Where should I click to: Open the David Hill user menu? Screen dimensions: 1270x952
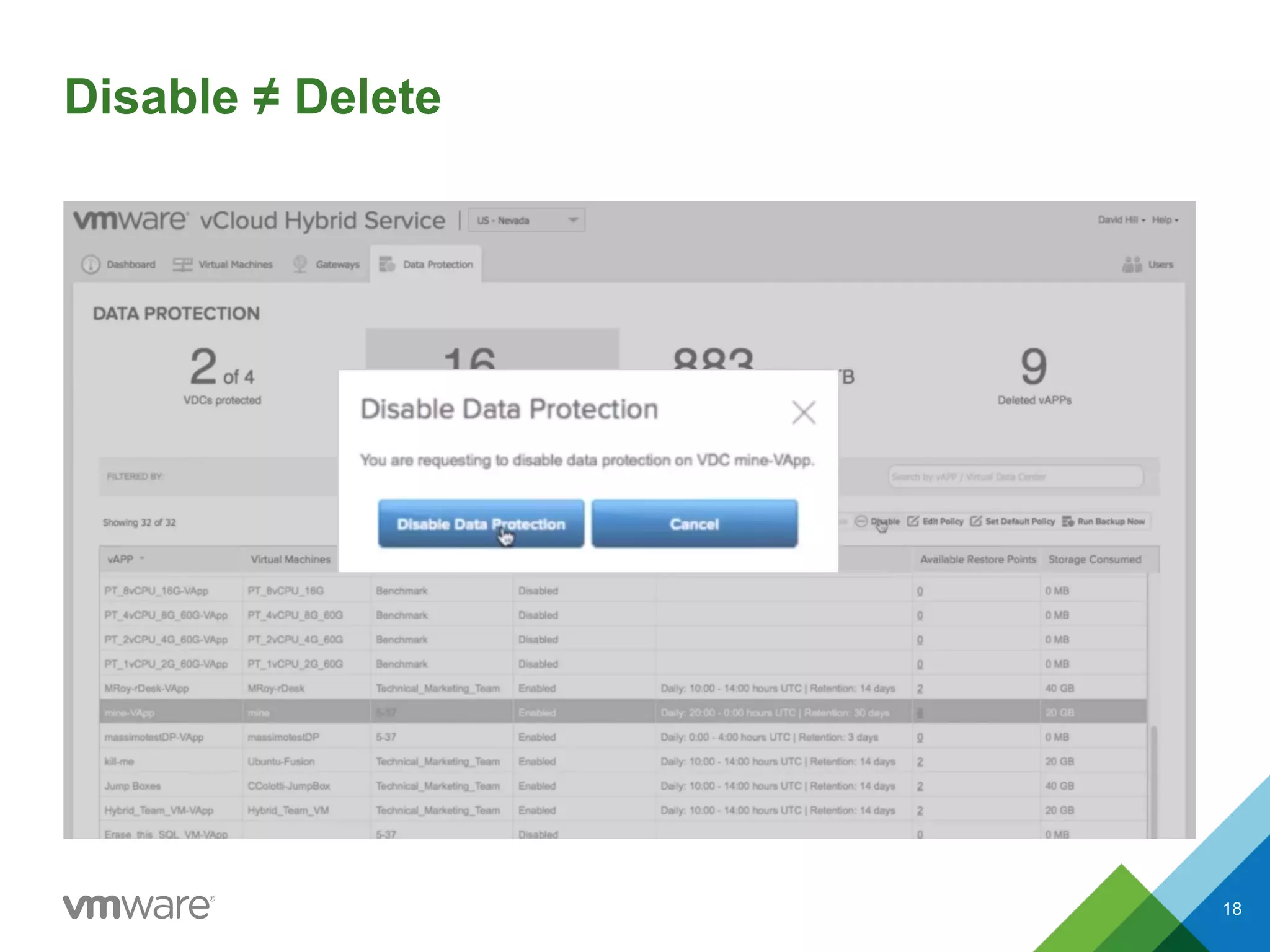[x=1121, y=220]
